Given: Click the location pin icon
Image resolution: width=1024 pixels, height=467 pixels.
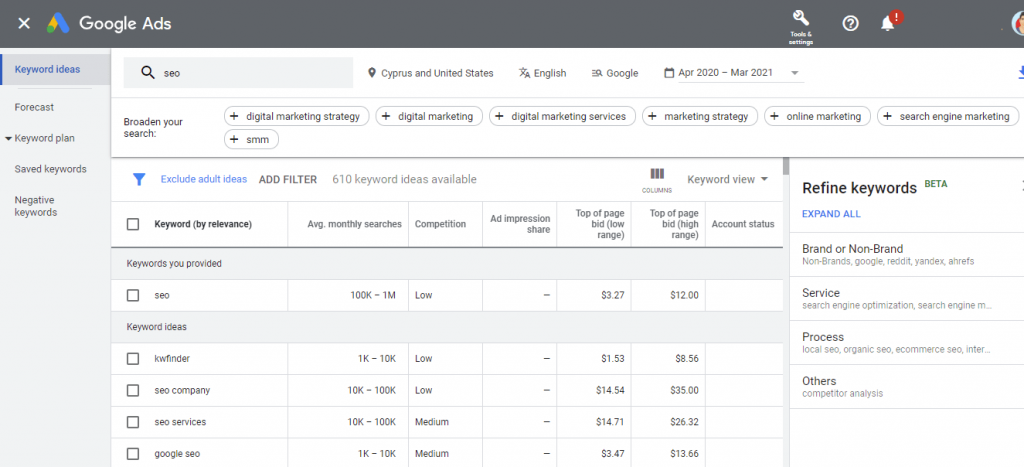Looking at the screenshot, I should 372,73.
